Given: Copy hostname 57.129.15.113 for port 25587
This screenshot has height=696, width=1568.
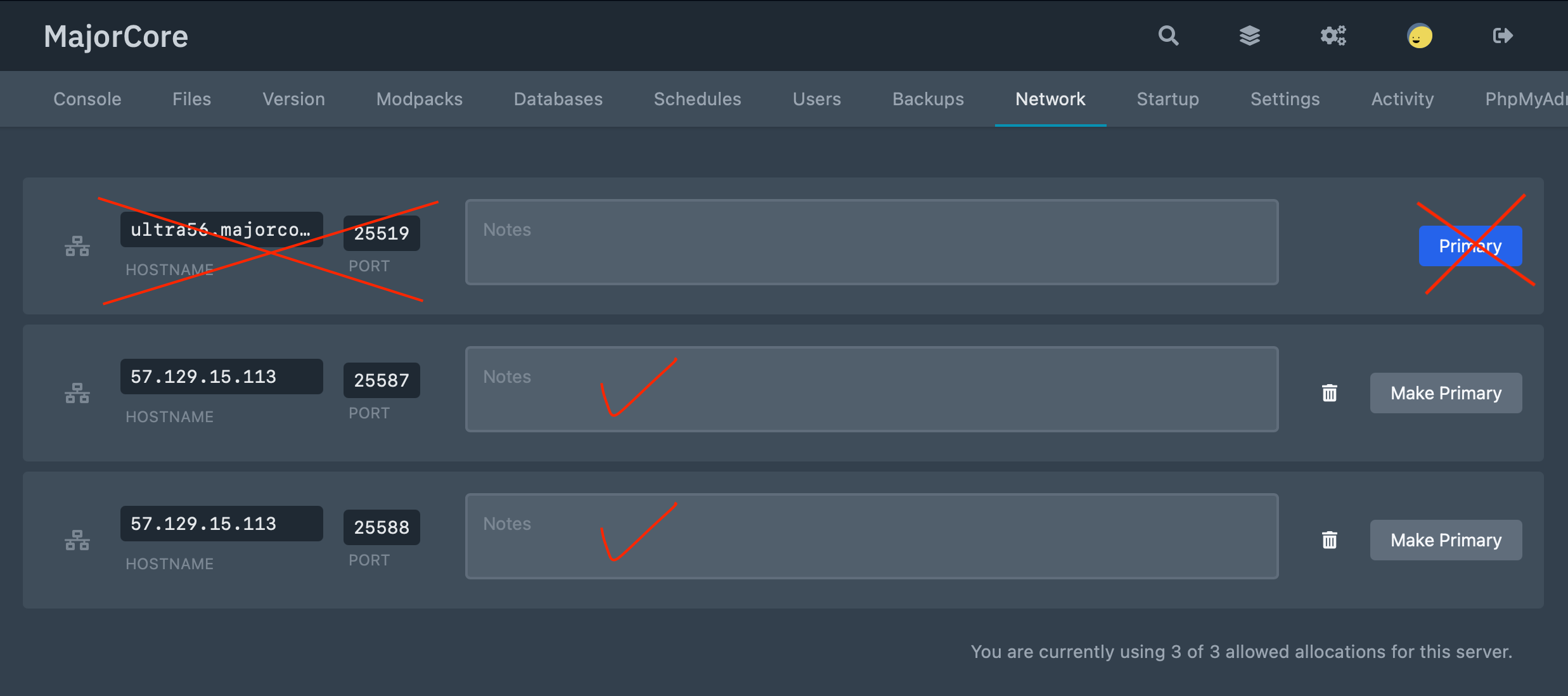Looking at the screenshot, I should tap(221, 377).
